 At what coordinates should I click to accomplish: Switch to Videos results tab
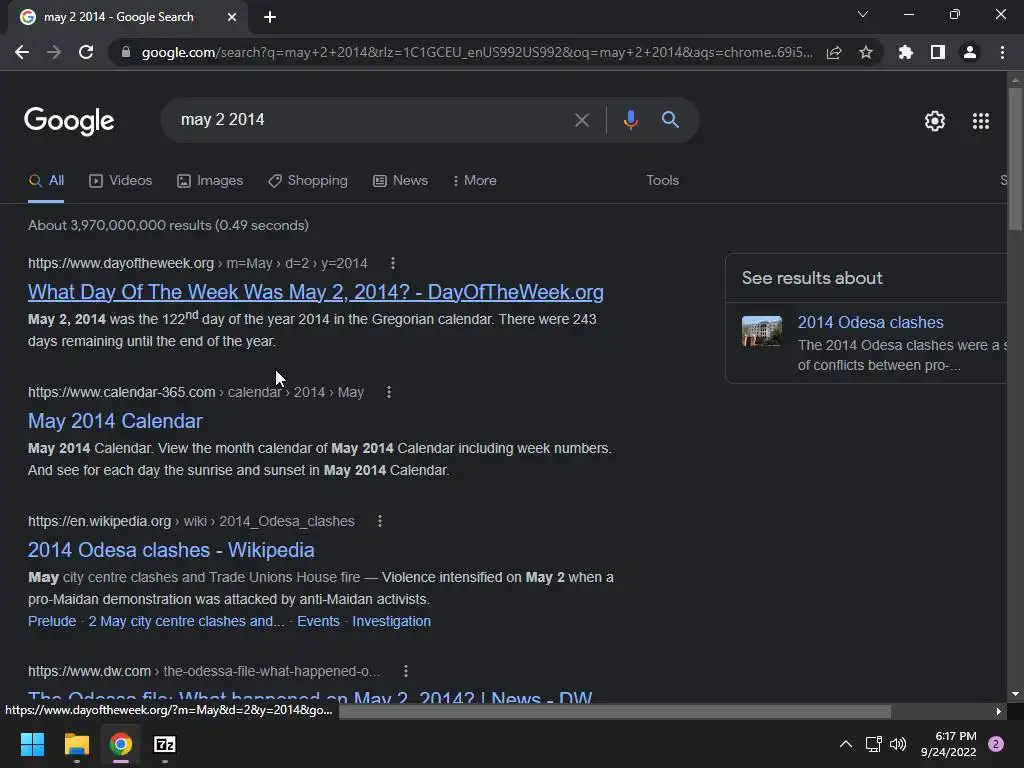tap(121, 181)
